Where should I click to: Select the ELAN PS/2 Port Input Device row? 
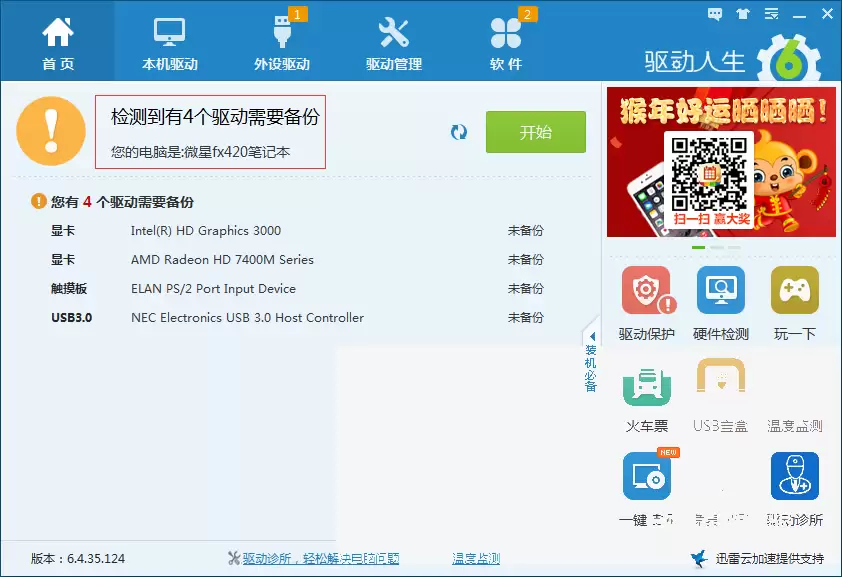(297, 289)
